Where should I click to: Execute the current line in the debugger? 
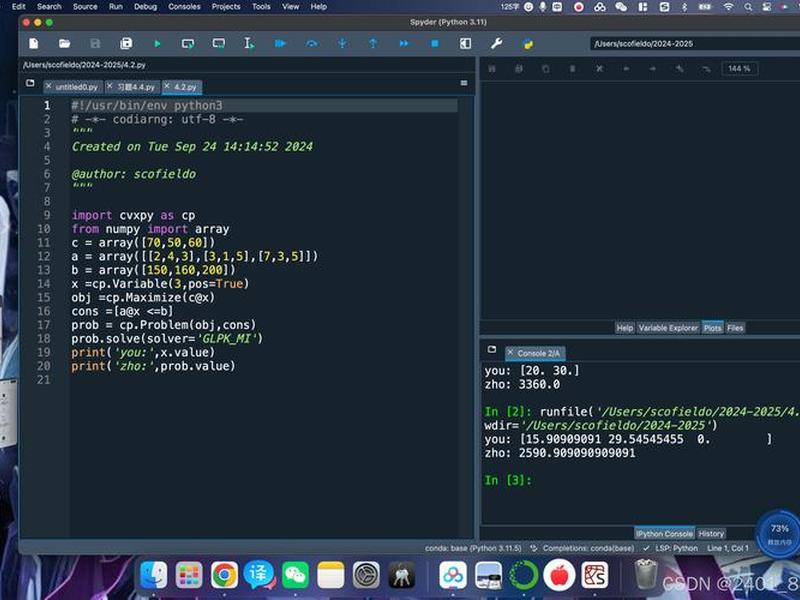312,44
